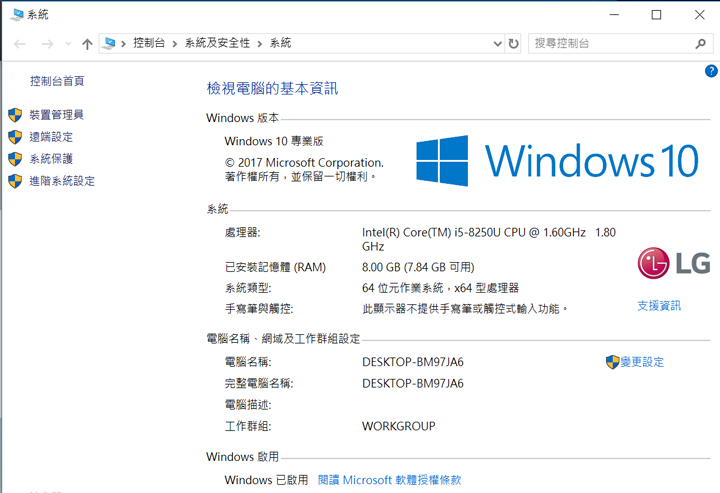Select the heading 檢視電腦的基本資訊
Viewport: 720px width, 493px height.
(x=272, y=88)
